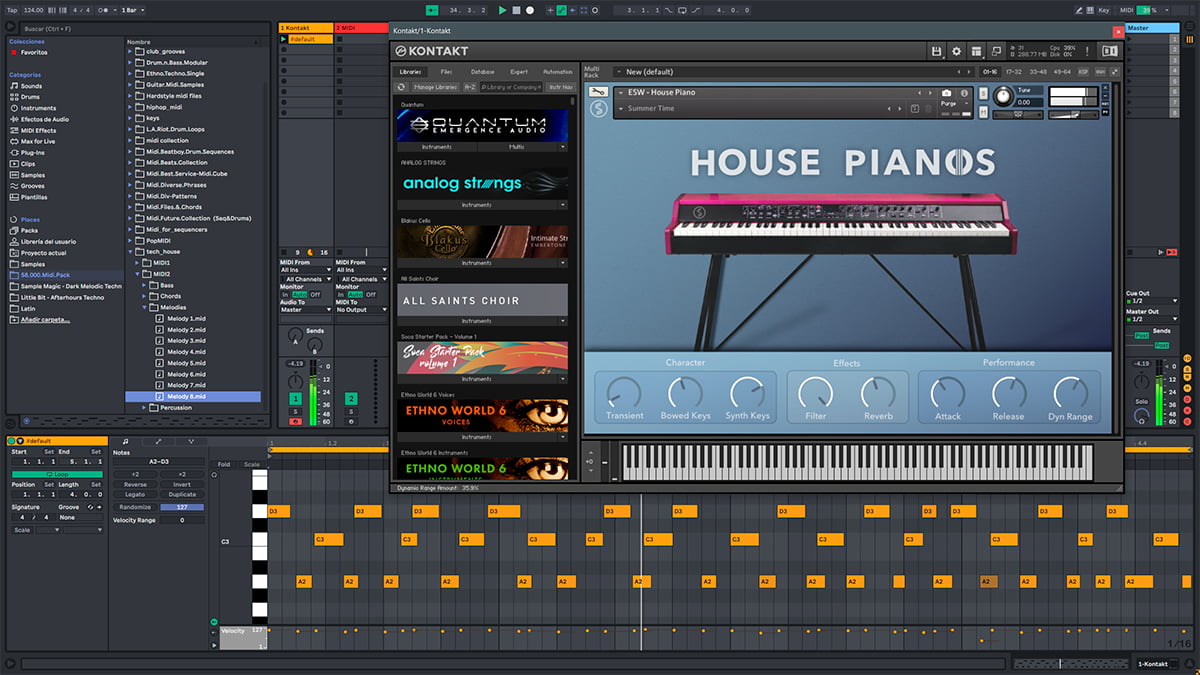Open Kontakt track MIDI From dropdown
The image size is (1200, 675).
[x=305, y=270]
